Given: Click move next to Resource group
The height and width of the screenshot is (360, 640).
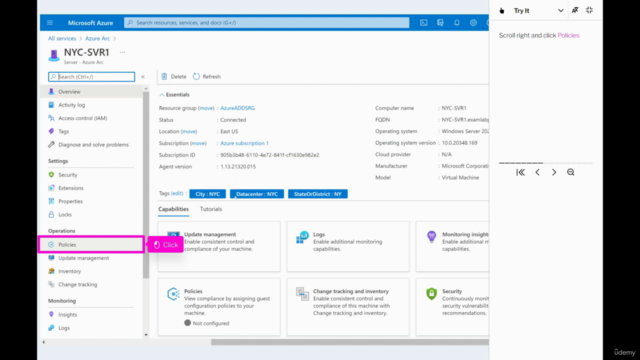Looking at the screenshot, I should [x=206, y=108].
